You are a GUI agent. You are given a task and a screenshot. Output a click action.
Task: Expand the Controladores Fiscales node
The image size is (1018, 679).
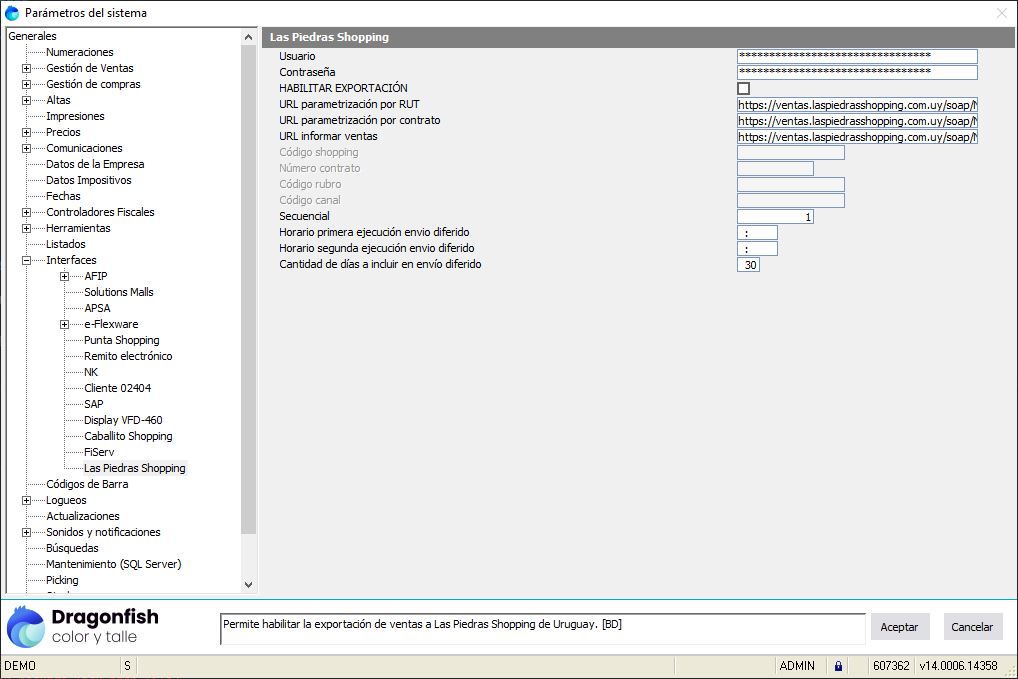pos(27,212)
